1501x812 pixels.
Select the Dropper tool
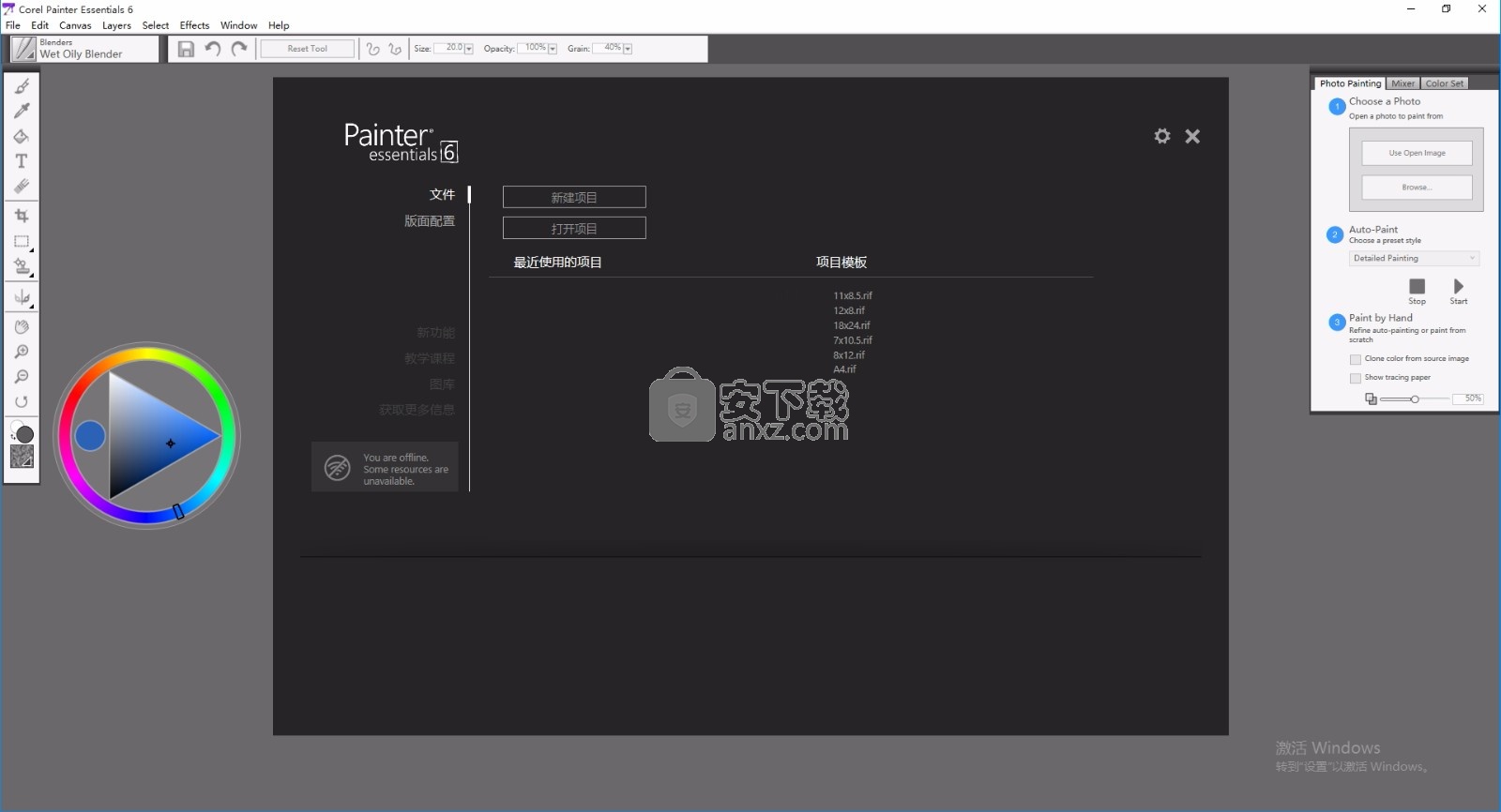coord(22,111)
